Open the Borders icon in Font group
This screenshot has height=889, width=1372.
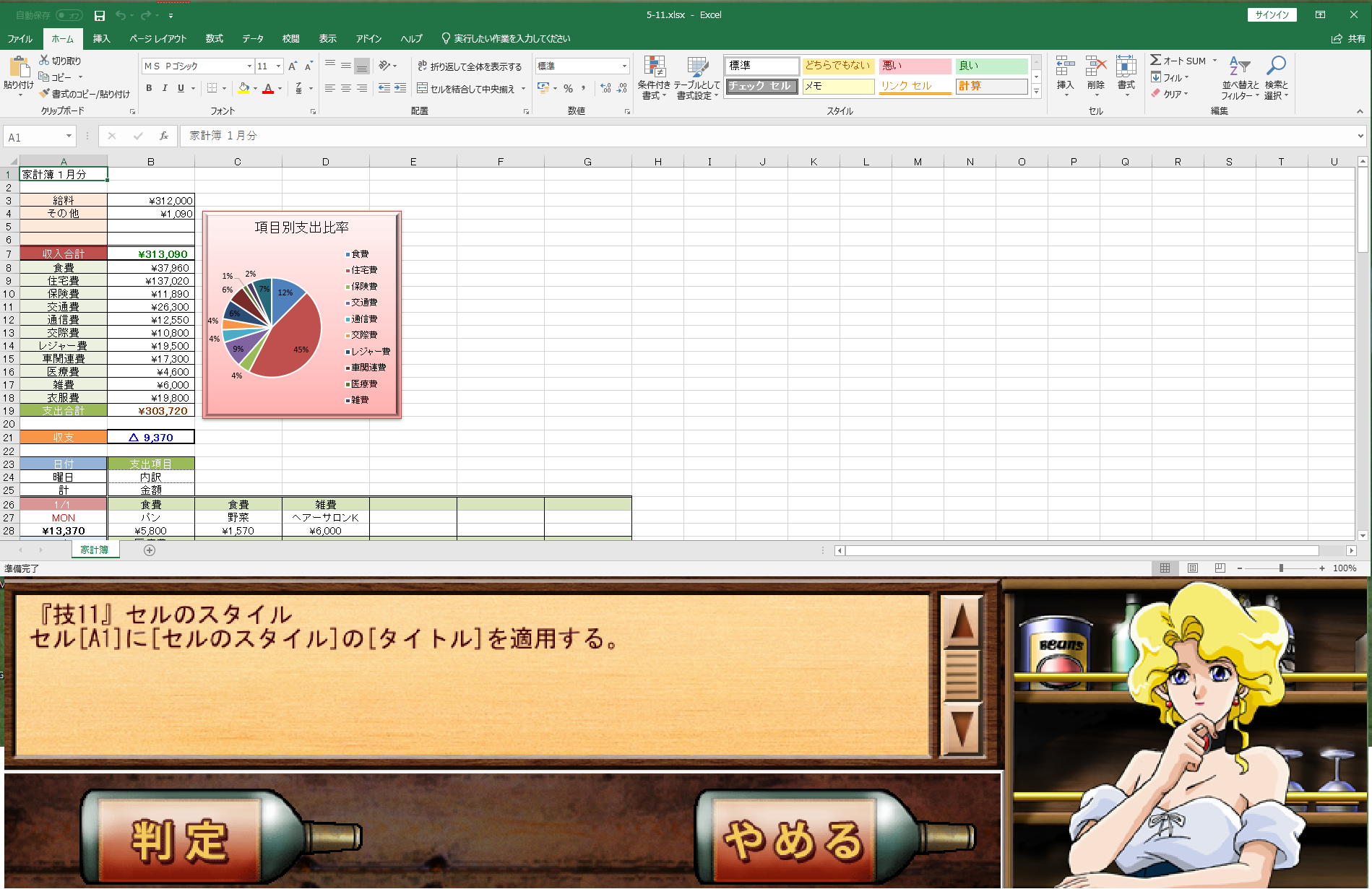212,88
